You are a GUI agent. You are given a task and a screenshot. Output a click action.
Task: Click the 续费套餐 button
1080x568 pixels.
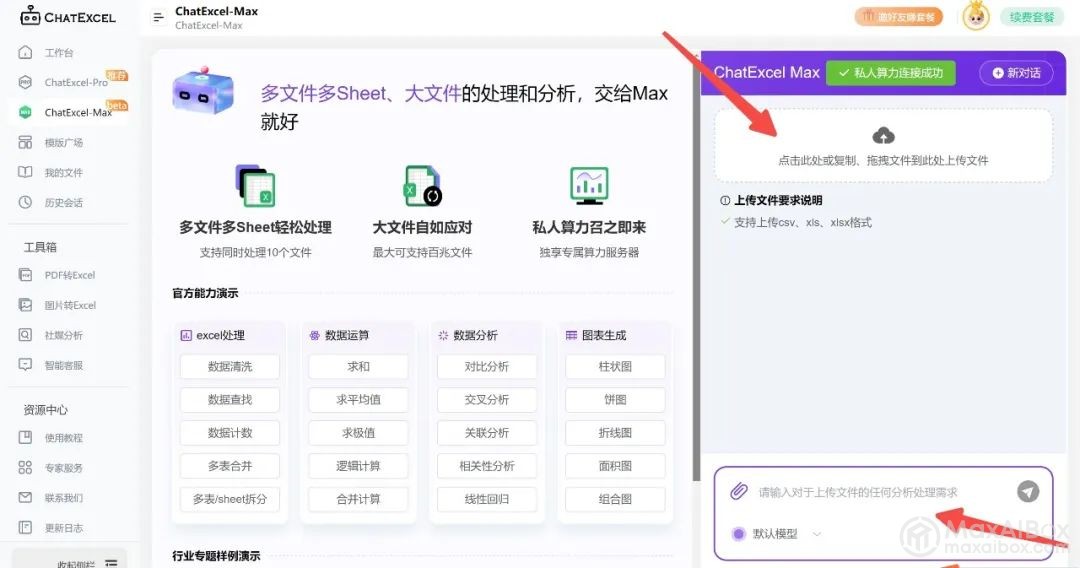coord(1032,17)
